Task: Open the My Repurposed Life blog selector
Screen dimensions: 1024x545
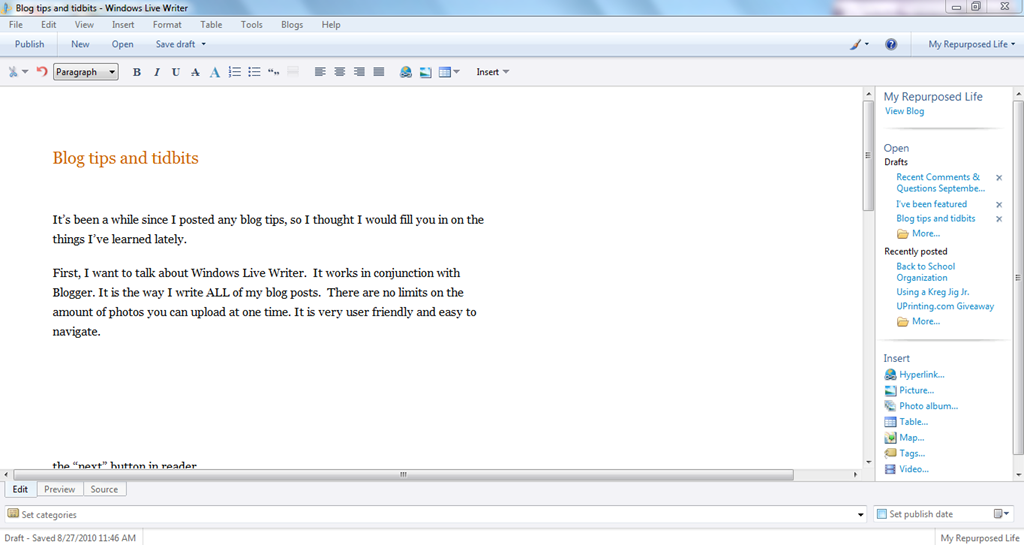Action: pyautogui.click(x=972, y=44)
